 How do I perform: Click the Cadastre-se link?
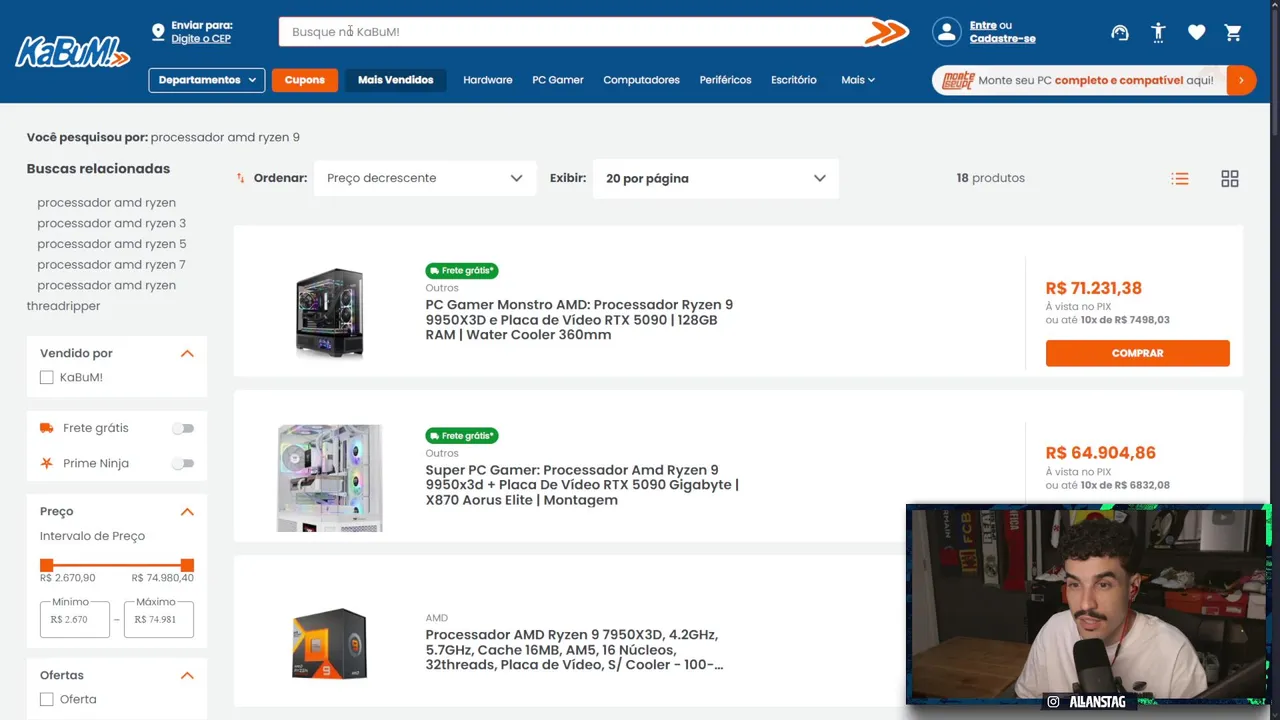[1002, 39]
